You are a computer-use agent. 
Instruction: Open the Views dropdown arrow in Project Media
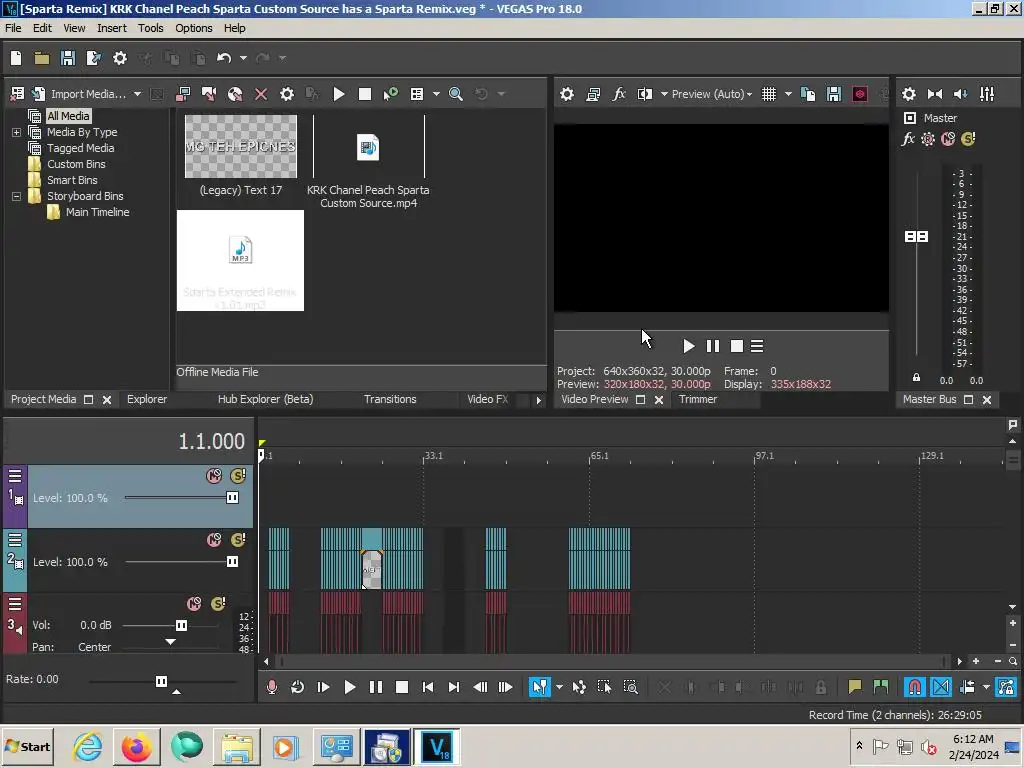click(x=436, y=94)
